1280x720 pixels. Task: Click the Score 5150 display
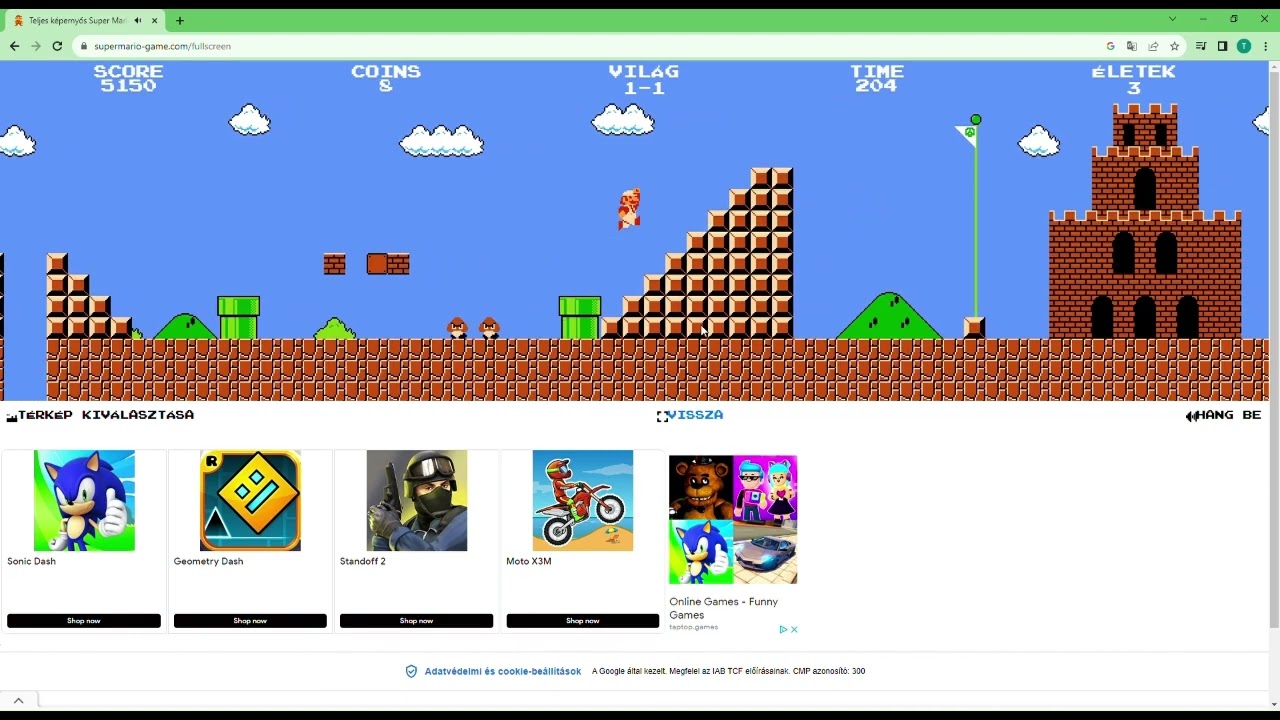pos(128,78)
